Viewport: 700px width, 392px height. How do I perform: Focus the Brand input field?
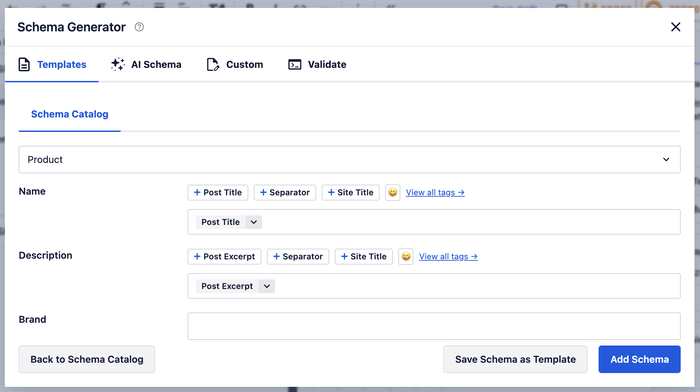(x=434, y=326)
